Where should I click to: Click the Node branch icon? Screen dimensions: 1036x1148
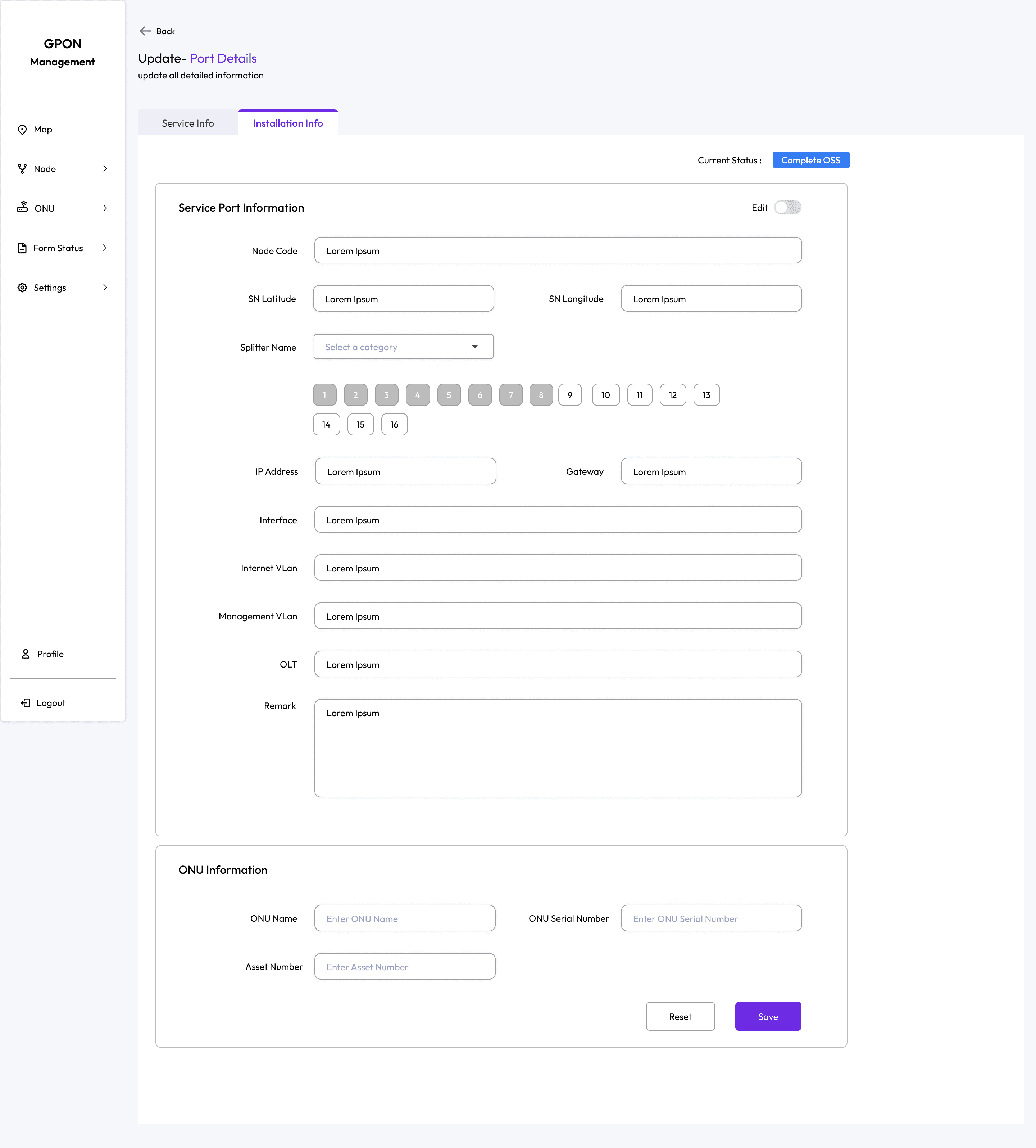pos(22,169)
